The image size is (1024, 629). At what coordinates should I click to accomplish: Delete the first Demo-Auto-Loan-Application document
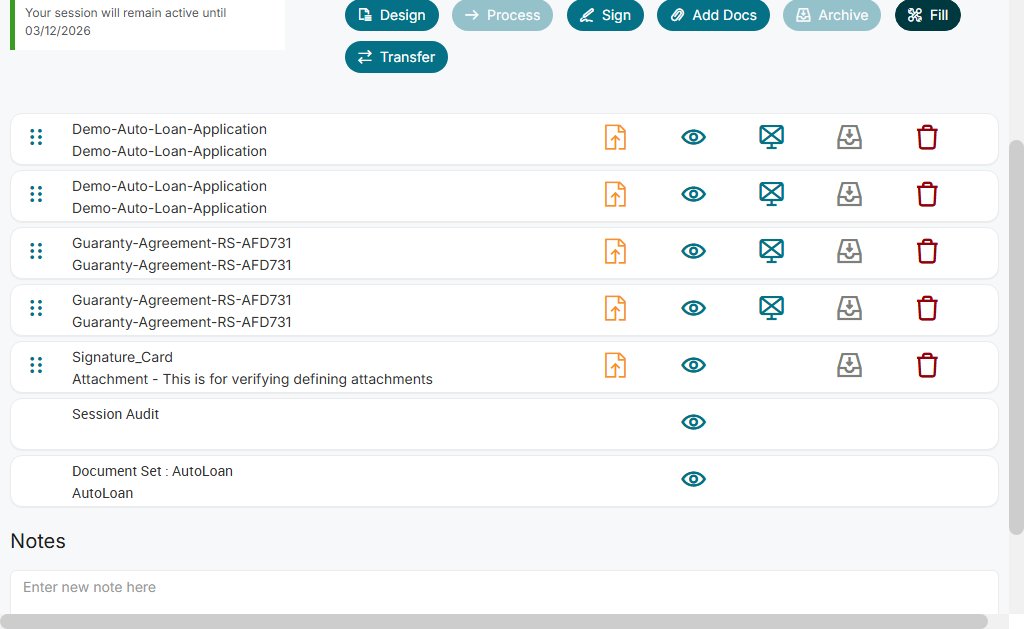(927, 137)
